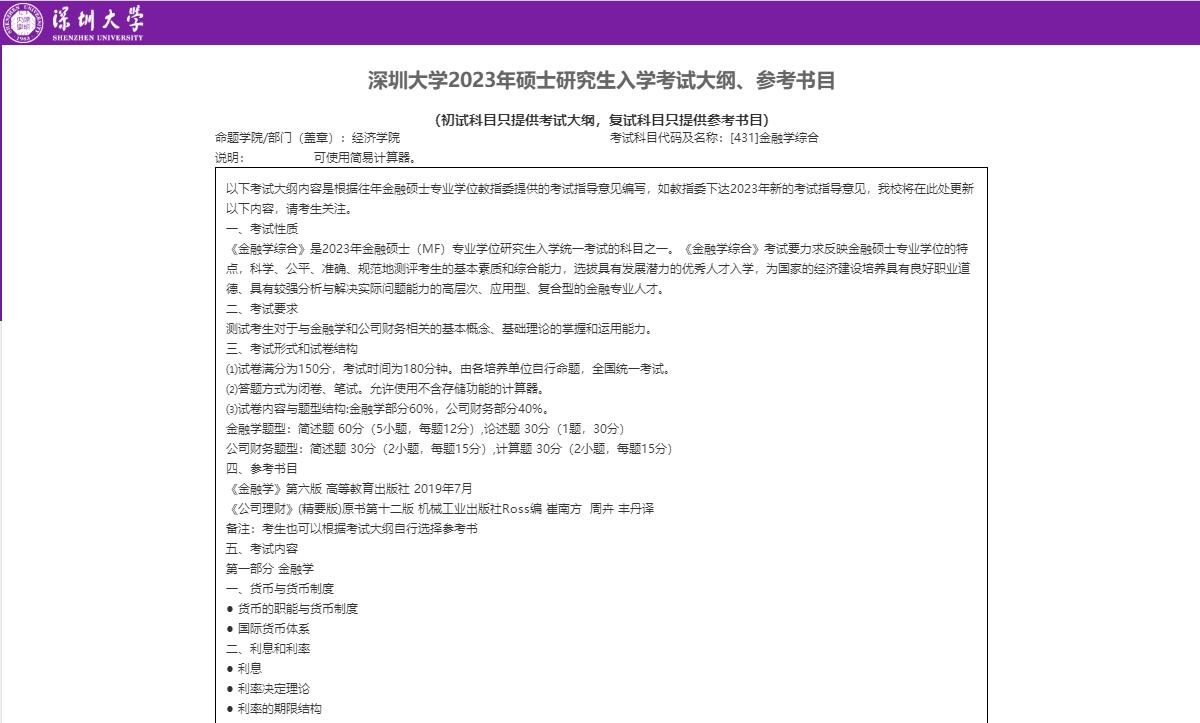This screenshot has height=723, width=1200.
Task: Click paragraph beginning 《金融学综合》是2023年金融硕士
Action: (x=600, y=269)
